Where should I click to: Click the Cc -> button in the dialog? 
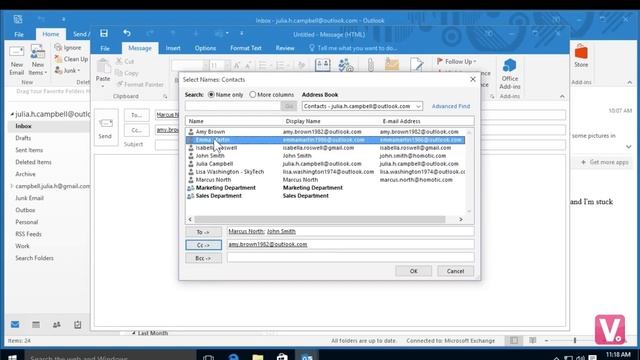coord(203,245)
